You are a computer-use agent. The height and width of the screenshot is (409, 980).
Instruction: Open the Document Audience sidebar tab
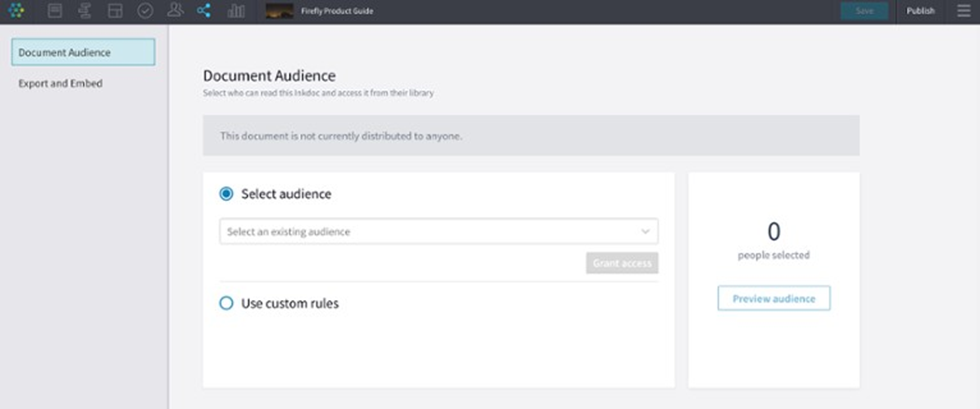point(83,52)
